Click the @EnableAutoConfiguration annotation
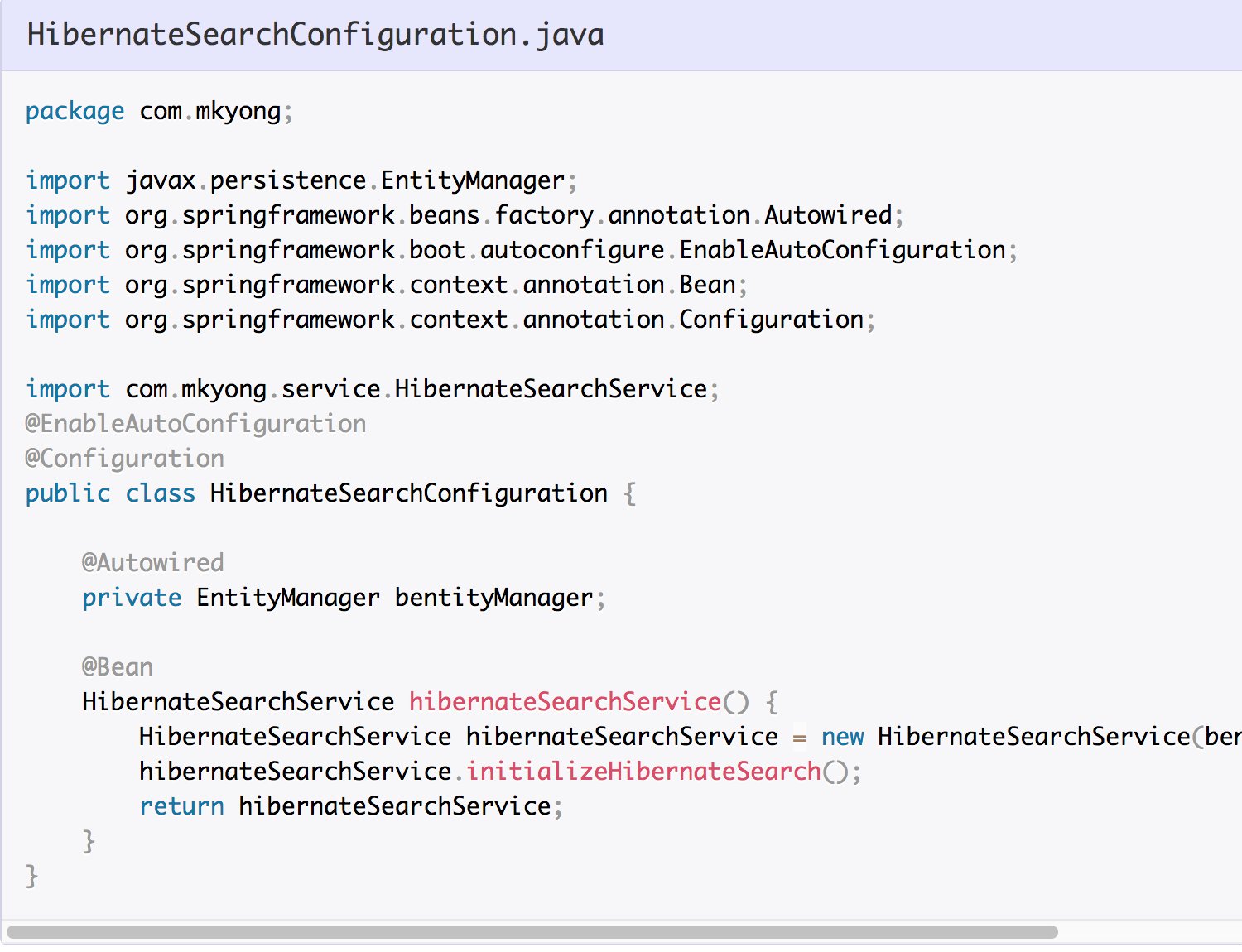 pyautogui.click(x=195, y=424)
